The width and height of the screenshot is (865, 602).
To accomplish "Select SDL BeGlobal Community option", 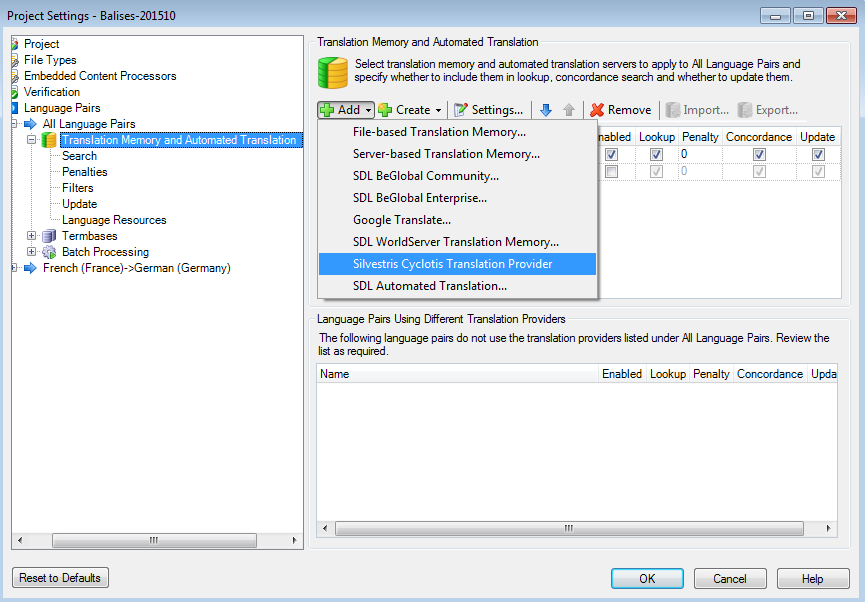I will point(457,176).
